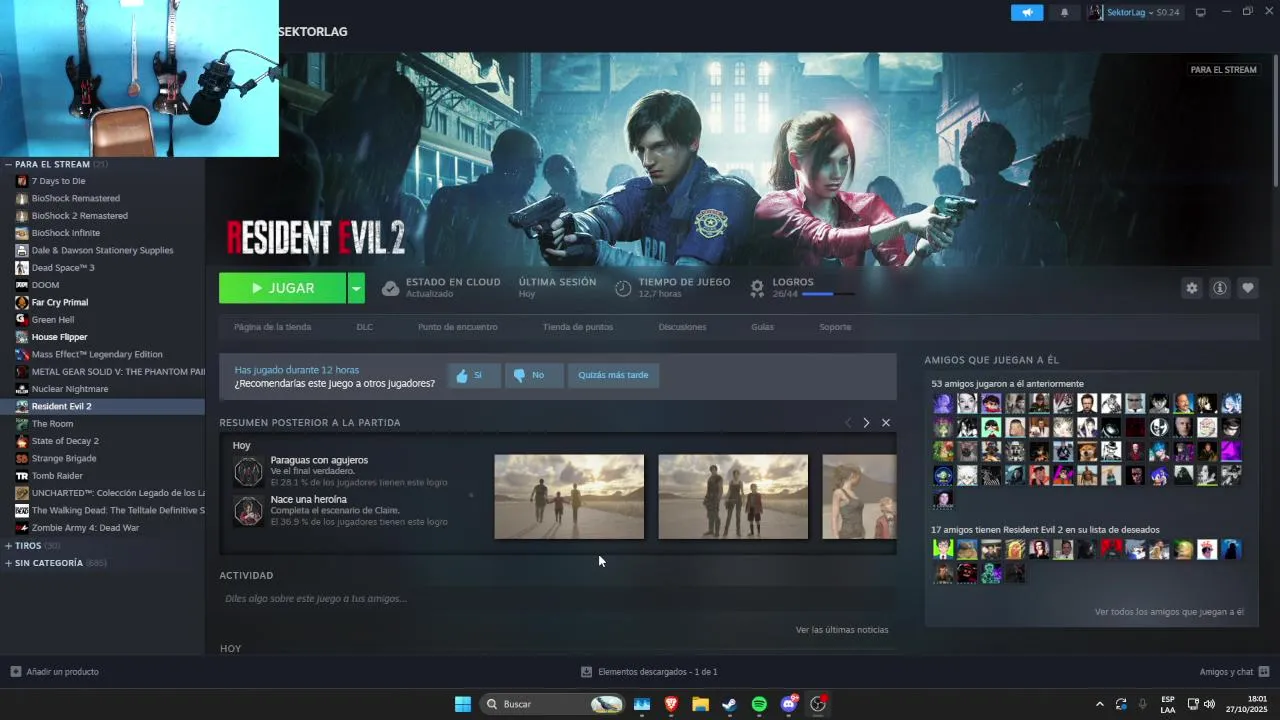Screen dimensions: 1280x720
Task: Open Página de la tienda tab
Action: (272, 327)
